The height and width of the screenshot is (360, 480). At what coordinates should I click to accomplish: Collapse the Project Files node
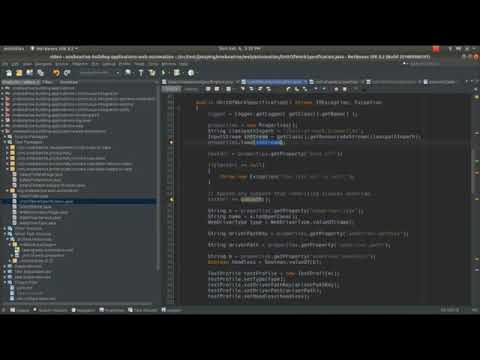click(6, 282)
